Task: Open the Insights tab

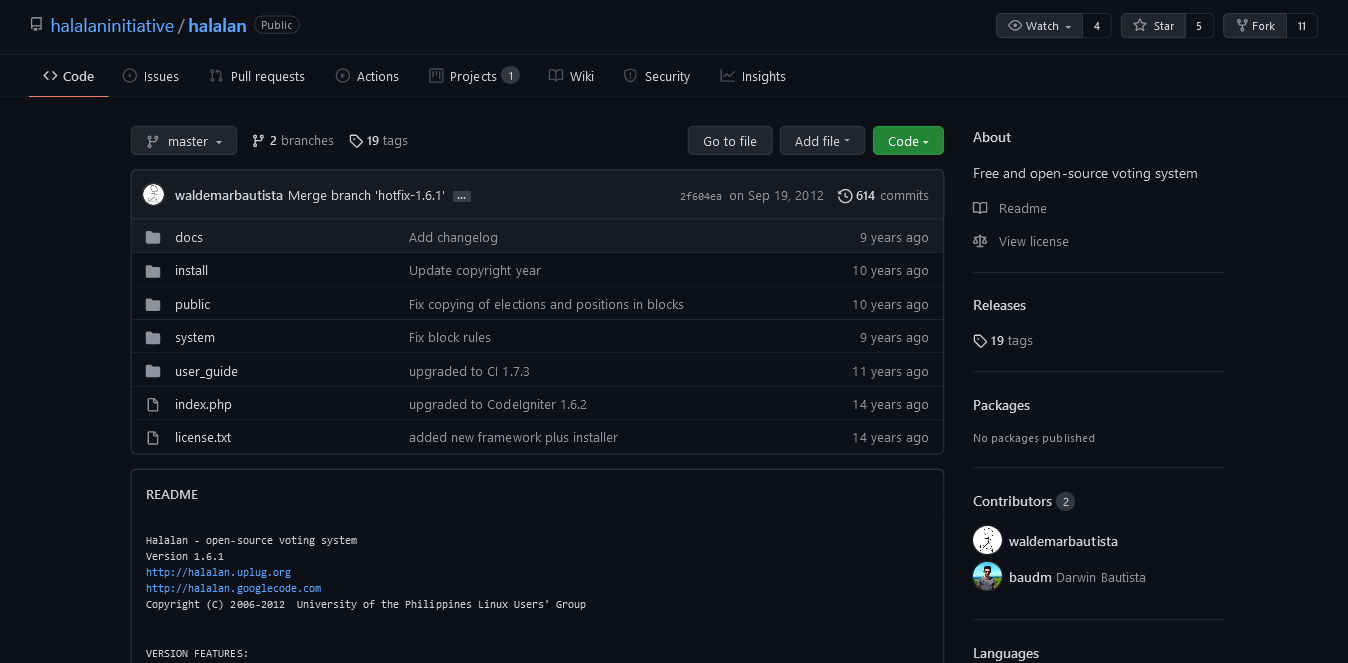Action: click(753, 76)
